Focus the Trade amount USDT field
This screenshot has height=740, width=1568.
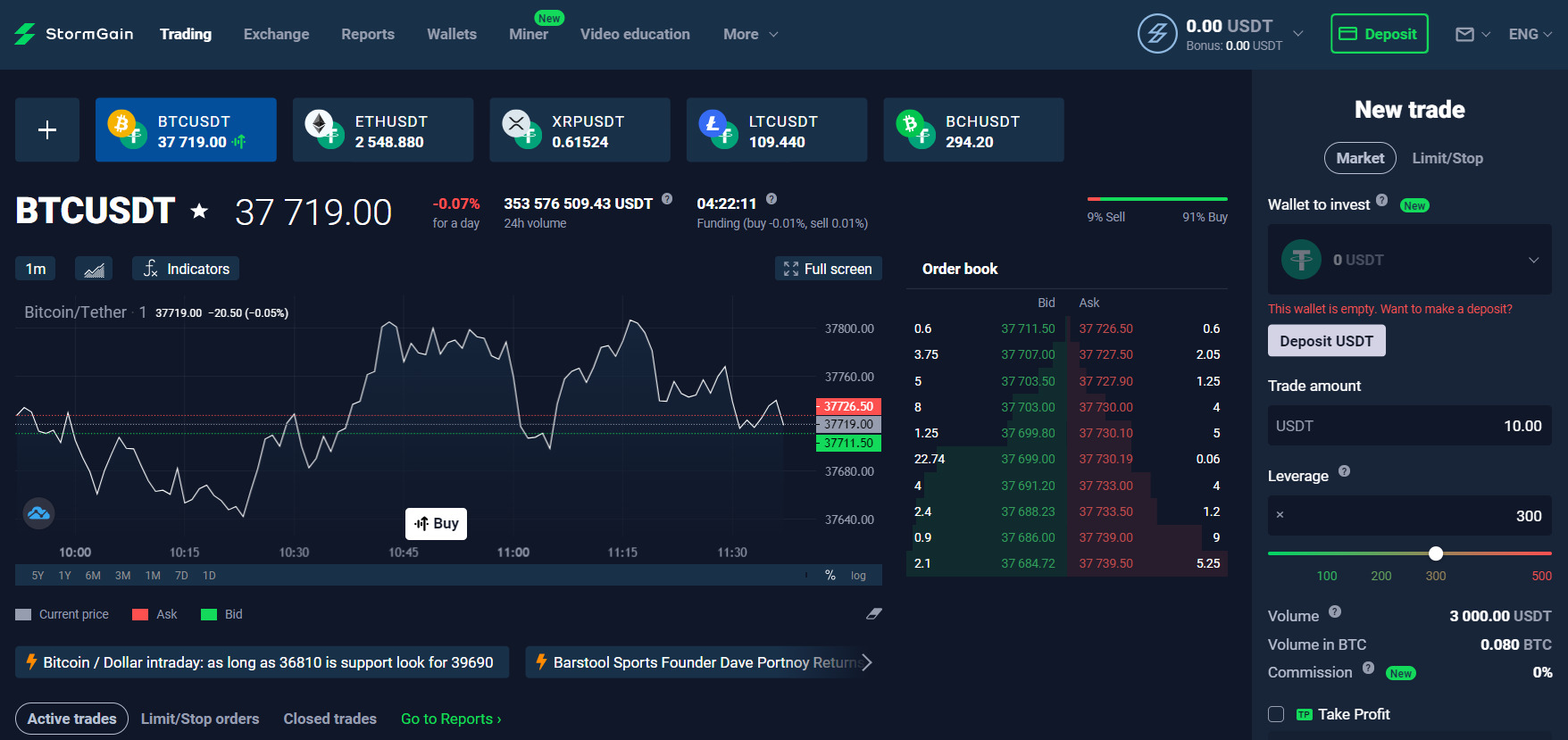point(1409,426)
